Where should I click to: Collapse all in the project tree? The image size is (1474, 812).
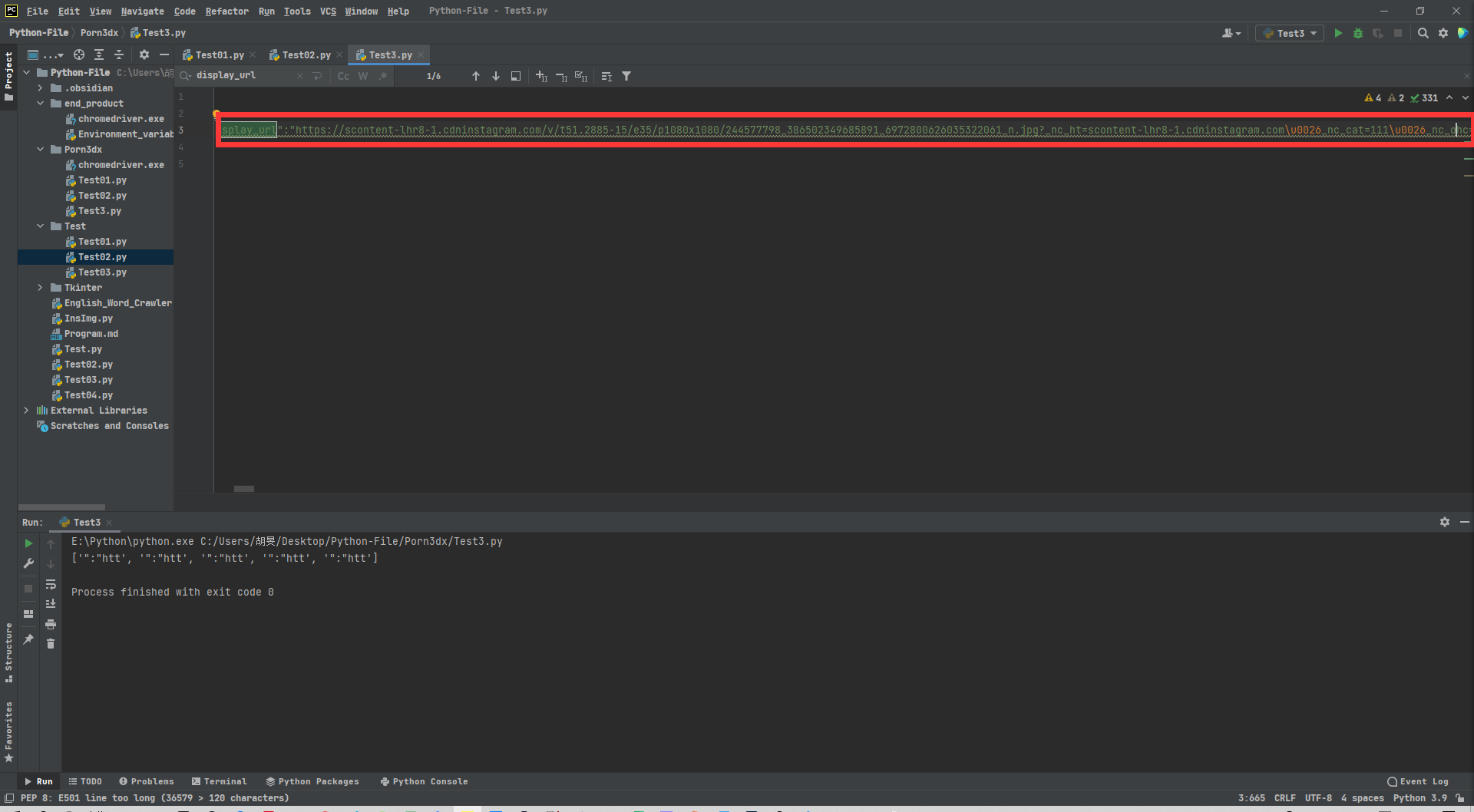pos(119,54)
